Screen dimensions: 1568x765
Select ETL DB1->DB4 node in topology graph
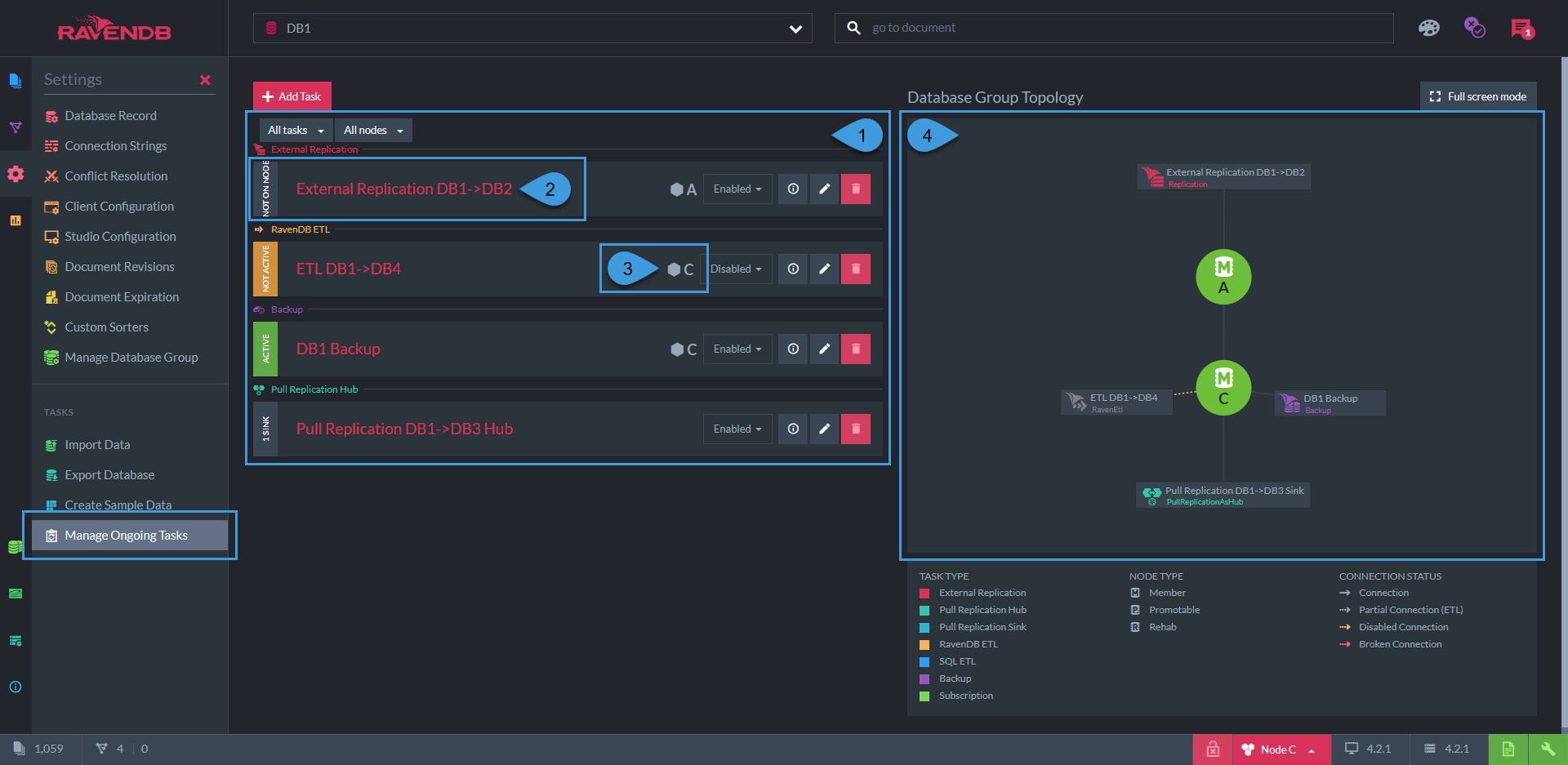(1116, 403)
